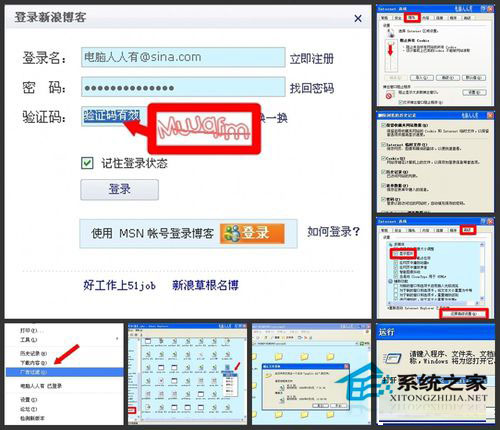The width and height of the screenshot is (500, 430).
Task: Toggle the 记住登录状态 checkbox
Action: click(87, 163)
